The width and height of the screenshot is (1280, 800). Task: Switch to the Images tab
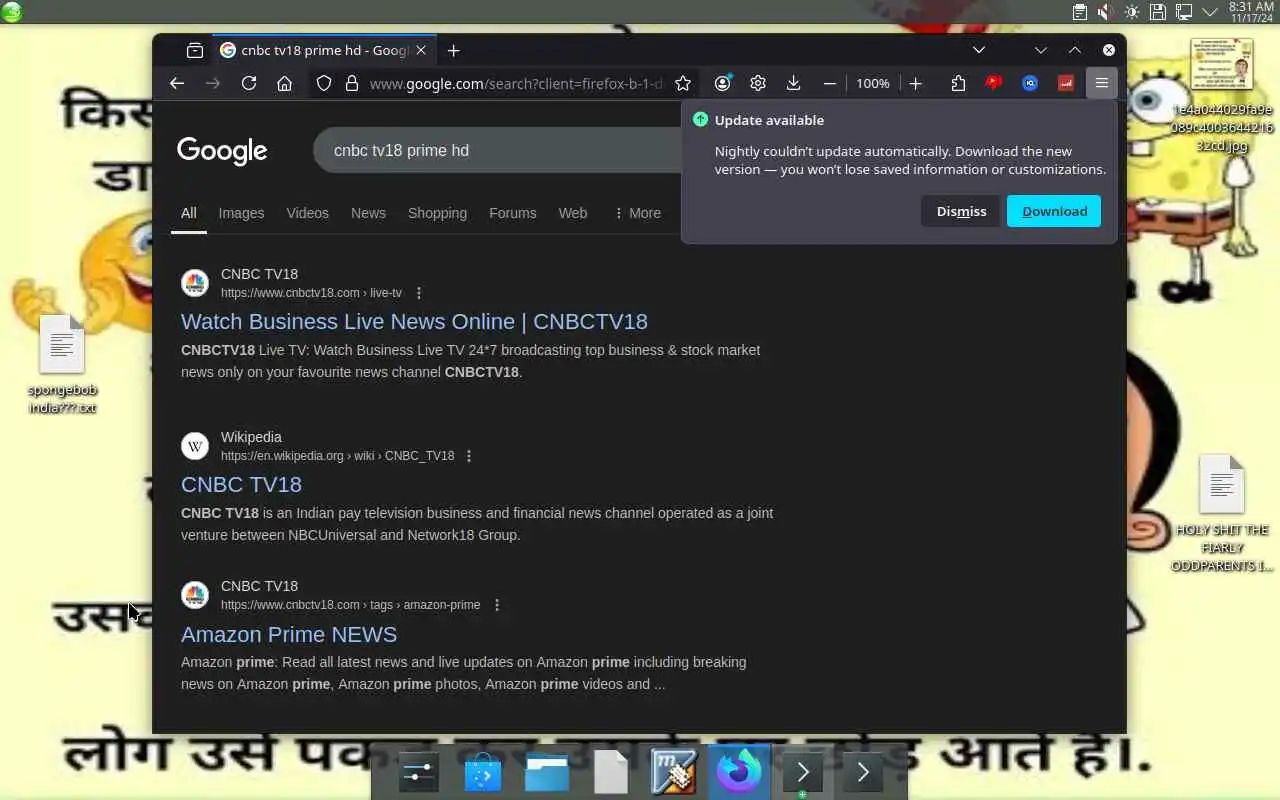[241, 213]
